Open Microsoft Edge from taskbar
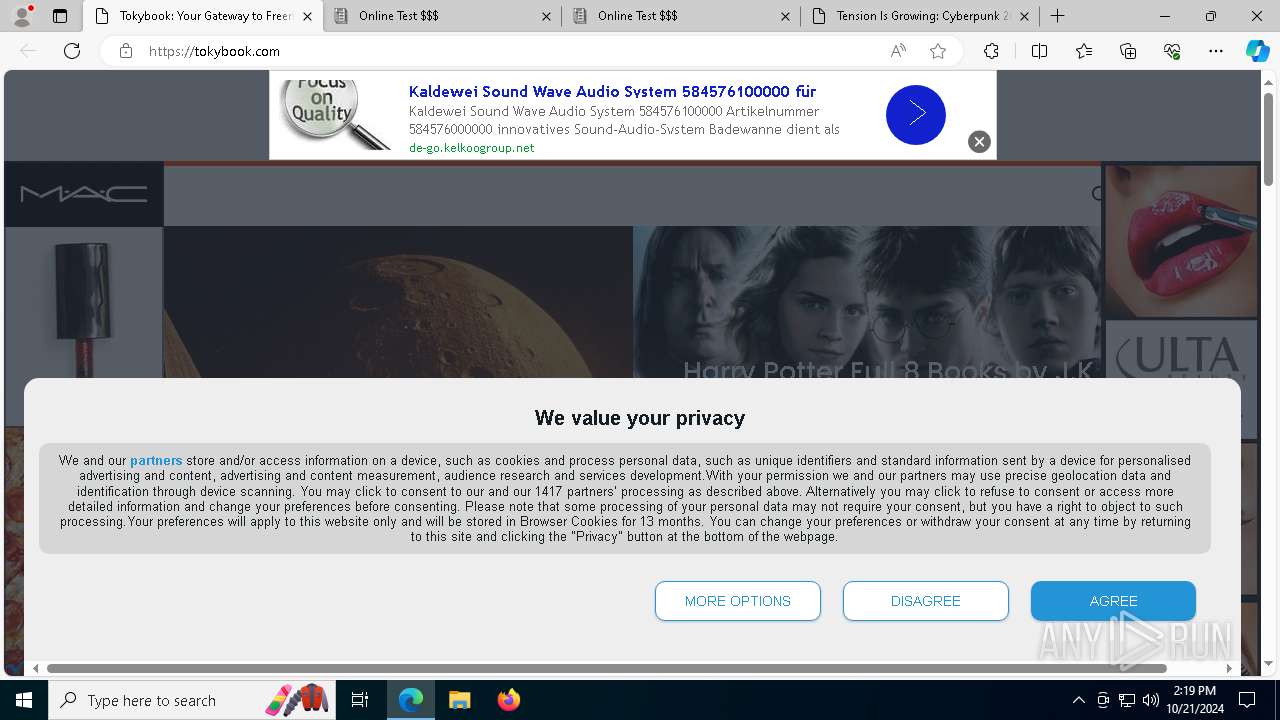Screen dimensions: 1280x720 411,700
